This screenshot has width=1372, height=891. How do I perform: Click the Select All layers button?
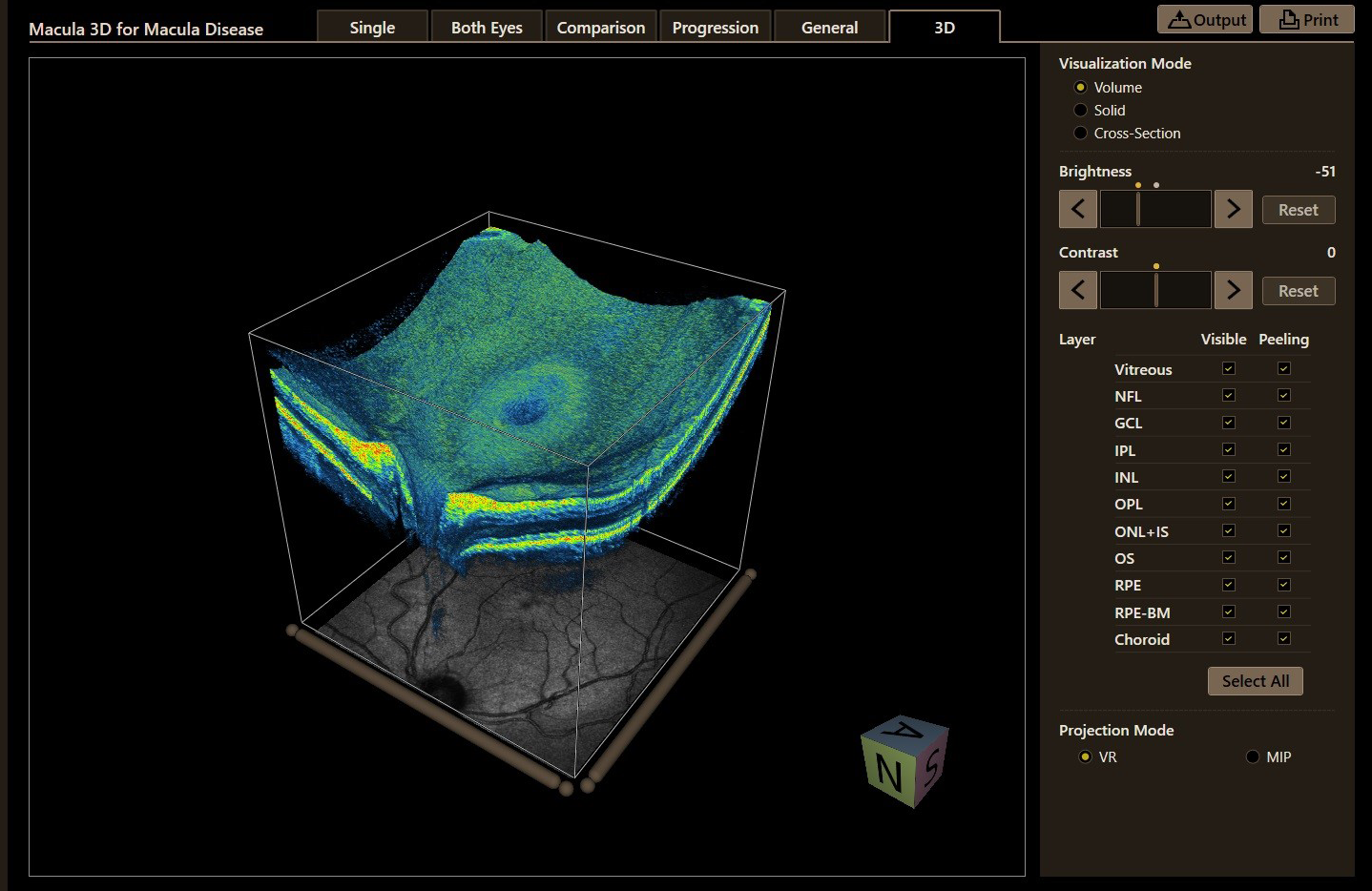(x=1256, y=681)
